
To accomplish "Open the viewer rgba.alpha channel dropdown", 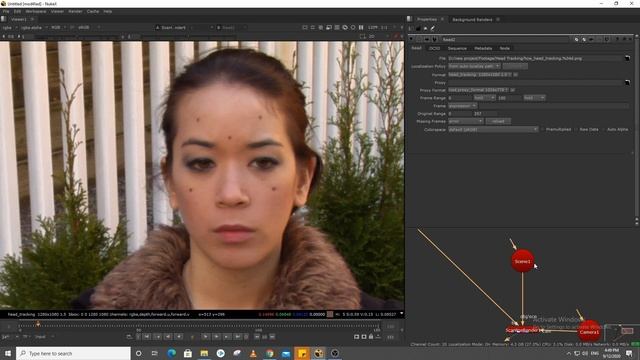I will click(33, 27).
